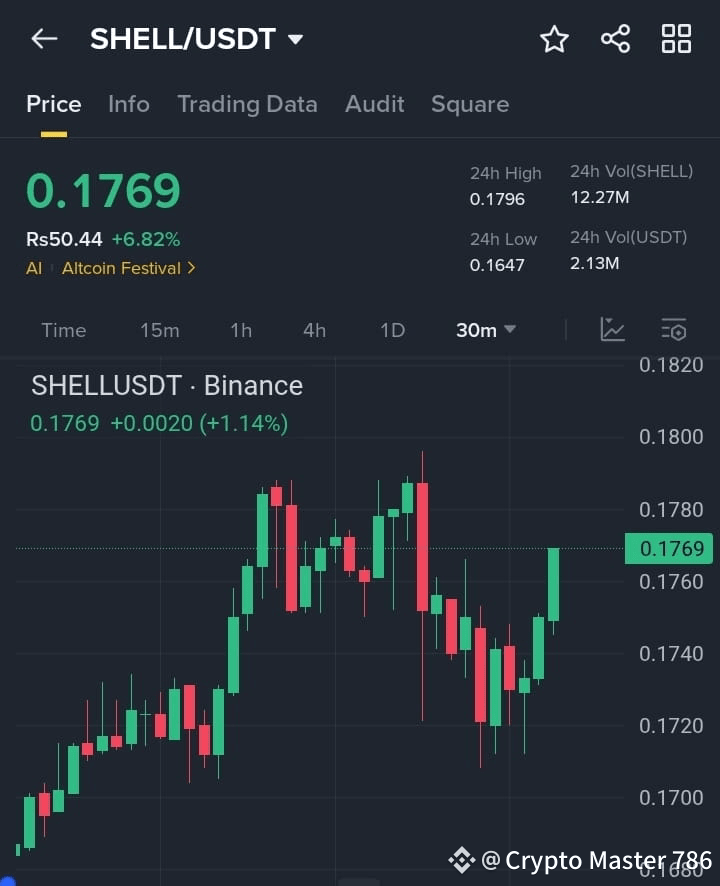Switch to the Info tab
720x886 pixels.
pos(129,104)
